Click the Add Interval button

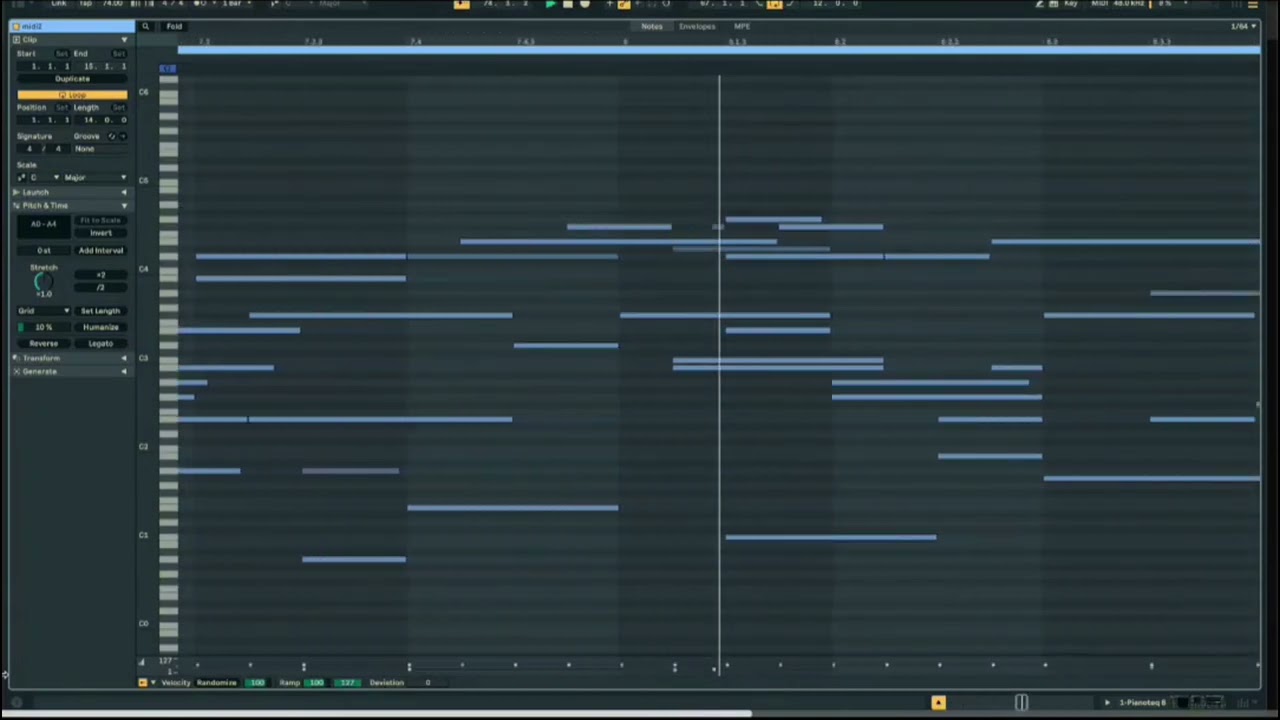[x=100, y=250]
